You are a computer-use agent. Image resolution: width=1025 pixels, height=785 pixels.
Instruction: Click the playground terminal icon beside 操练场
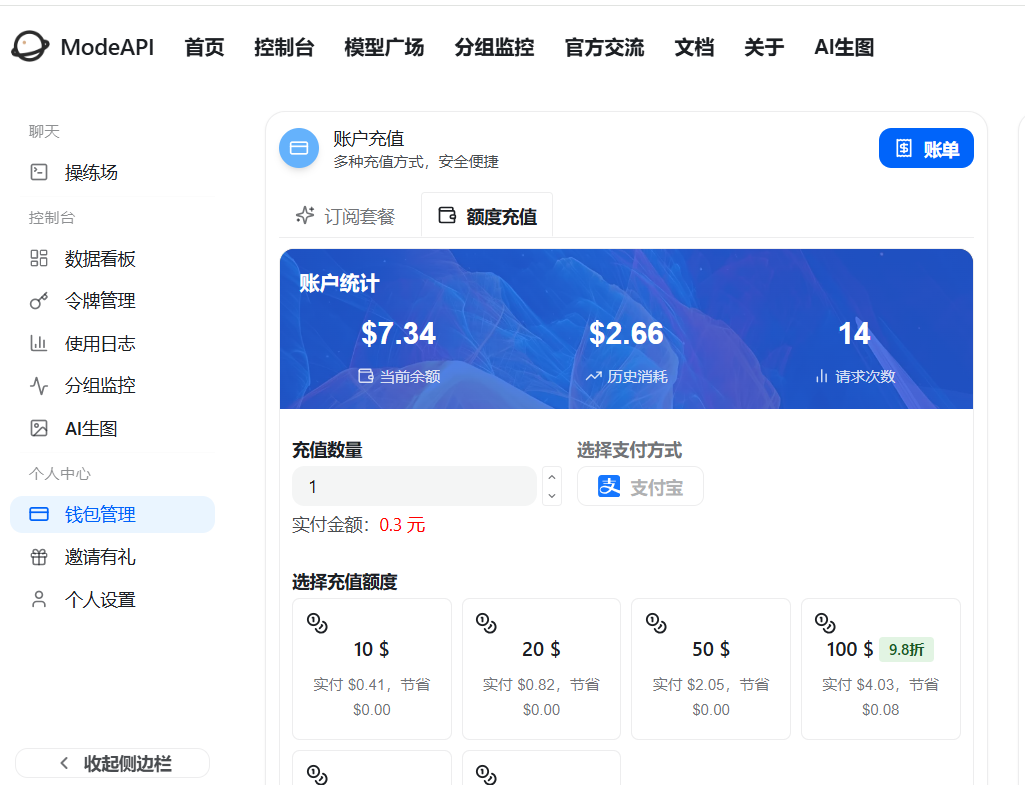click(39, 172)
